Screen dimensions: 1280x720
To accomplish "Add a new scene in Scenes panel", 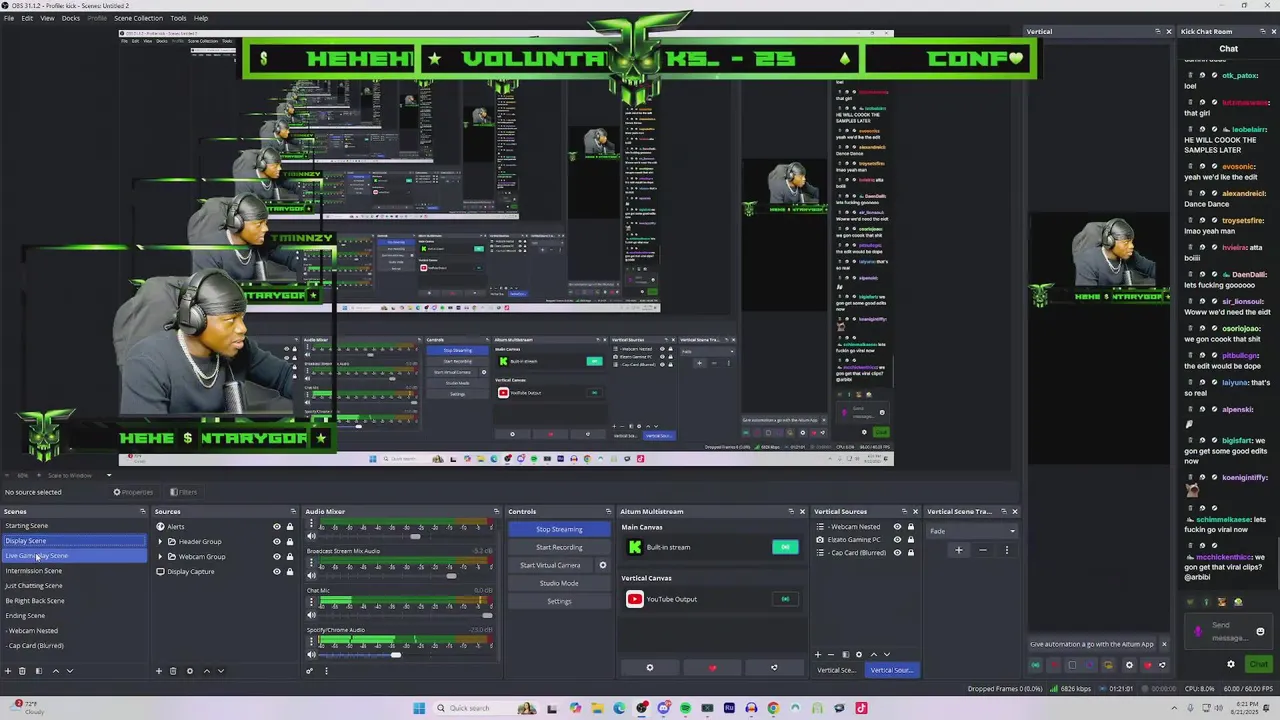I will click(8, 671).
